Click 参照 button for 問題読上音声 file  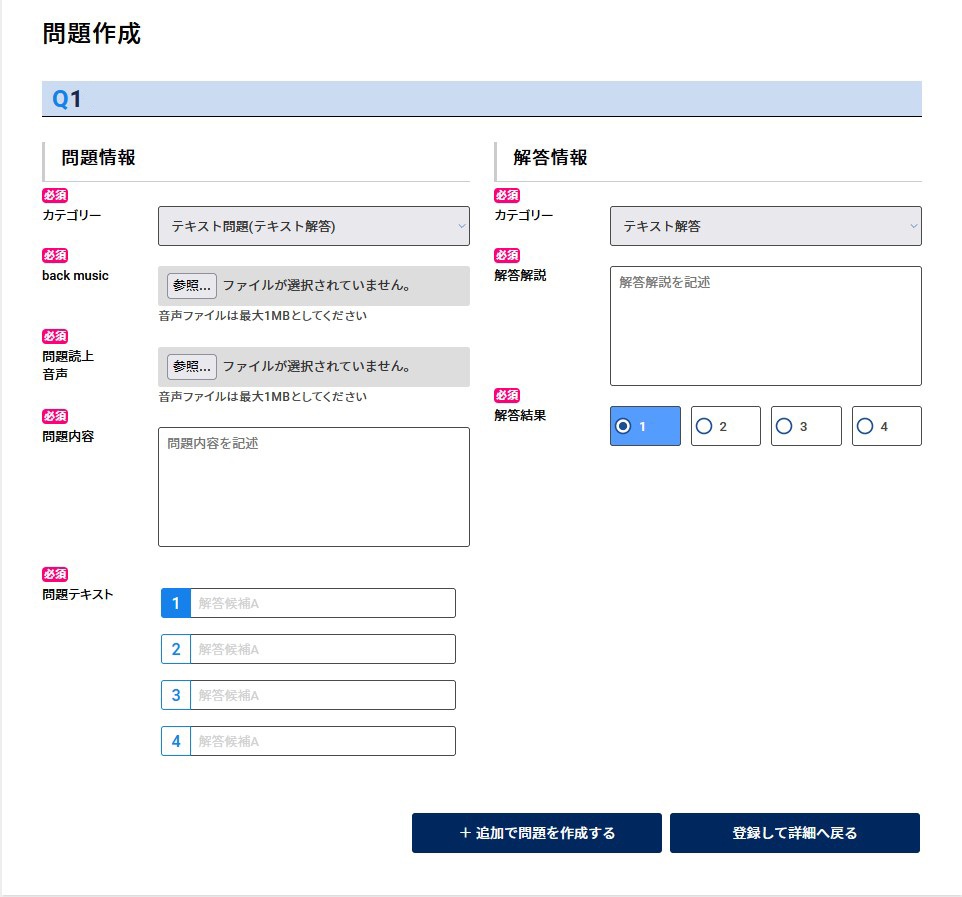[191, 366]
